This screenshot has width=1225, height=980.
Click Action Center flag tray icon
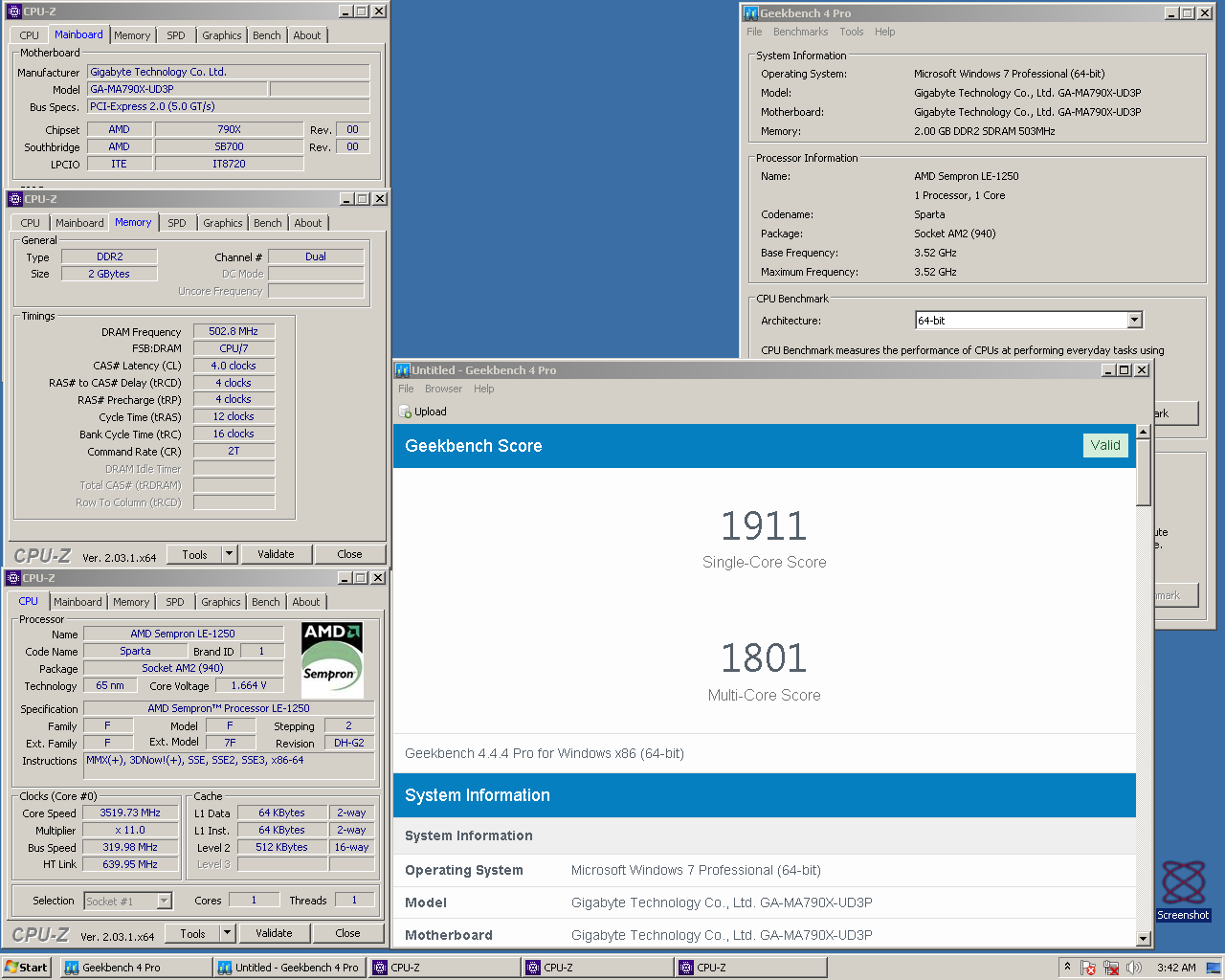(1088, 968)
